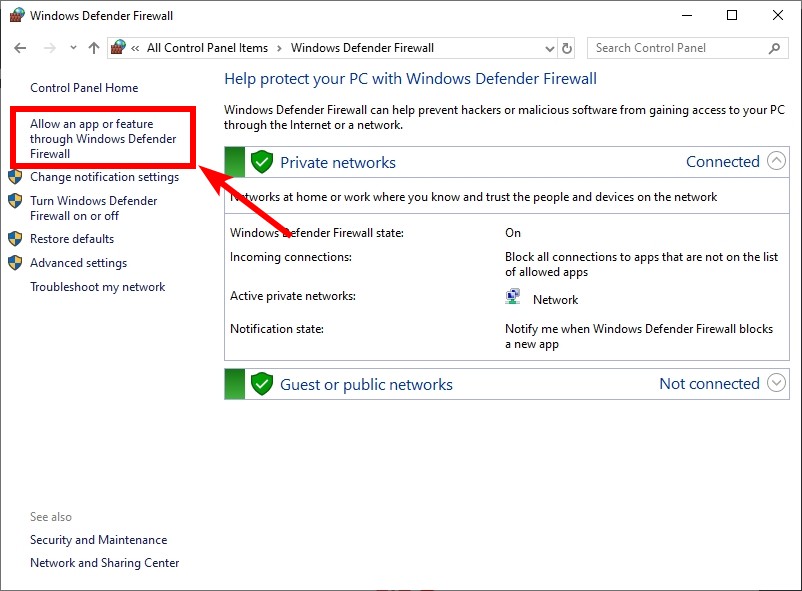Click the search magnifier icon
Screen dimensions: 802x591
pyautogui.click(x=774, y=48)
